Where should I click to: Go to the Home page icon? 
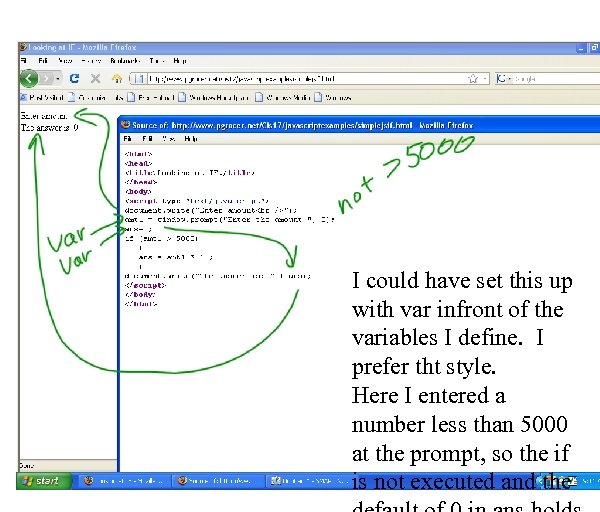[x=117, y=78]
